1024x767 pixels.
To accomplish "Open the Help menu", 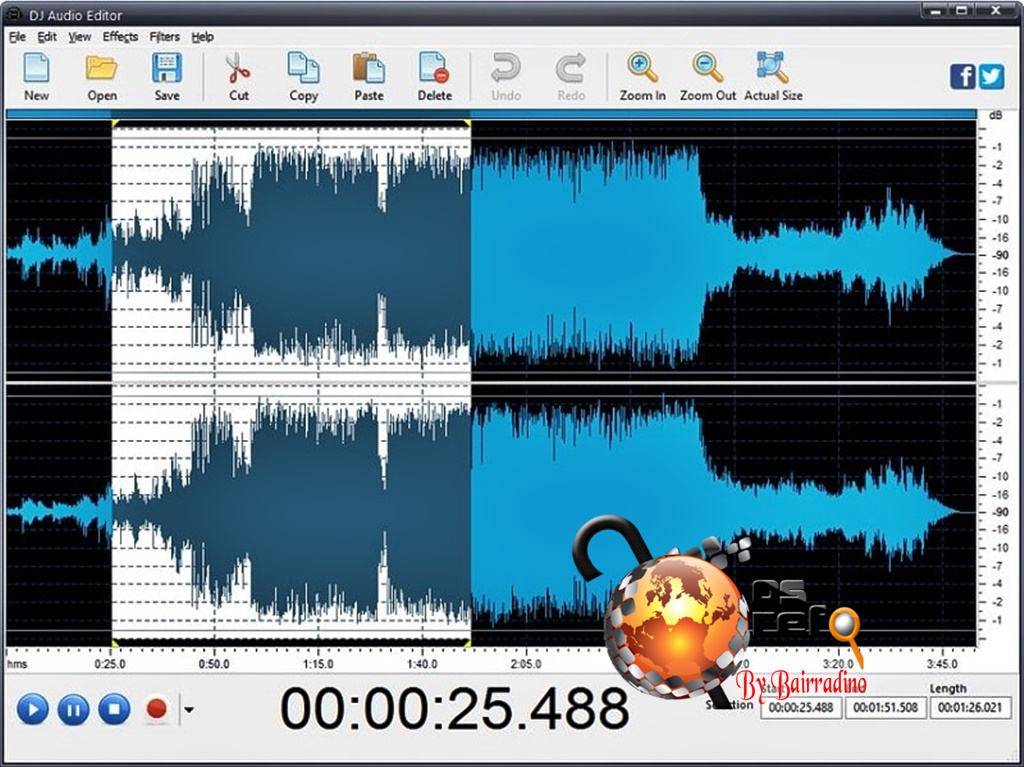I will pos(202,37).
